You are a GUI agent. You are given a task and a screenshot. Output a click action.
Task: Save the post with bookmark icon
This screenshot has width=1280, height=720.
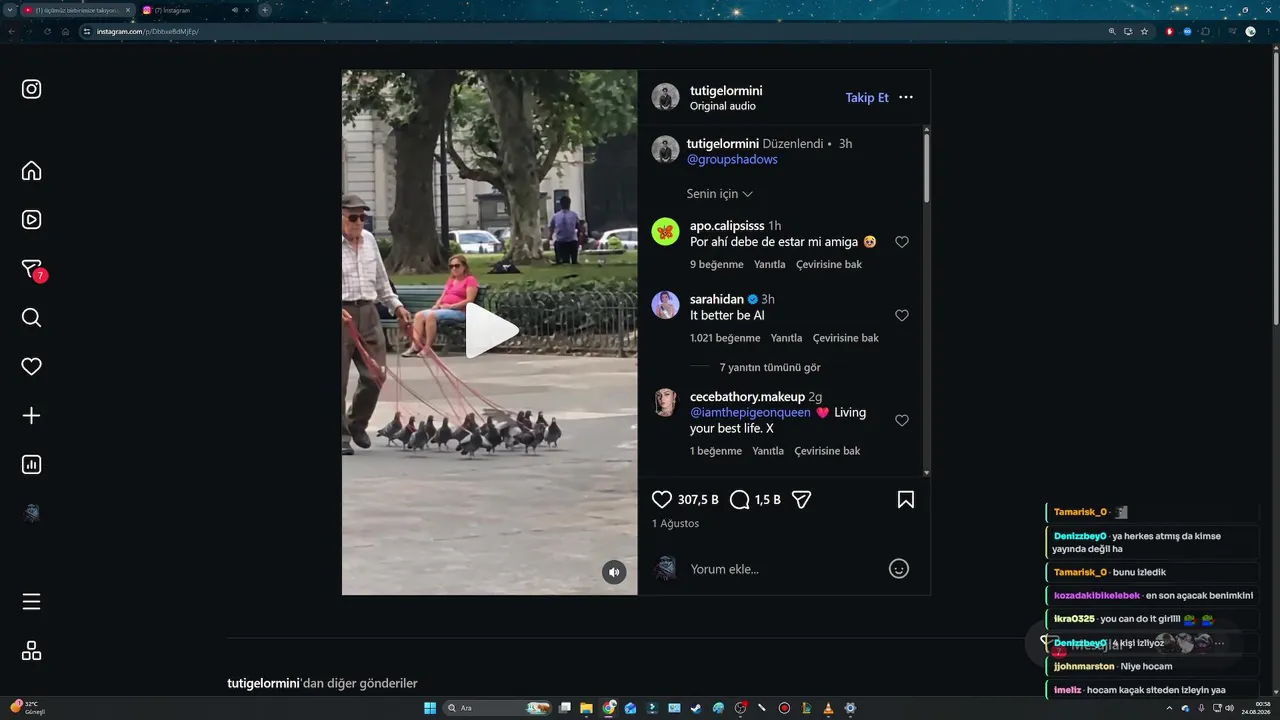coord(906,500)
